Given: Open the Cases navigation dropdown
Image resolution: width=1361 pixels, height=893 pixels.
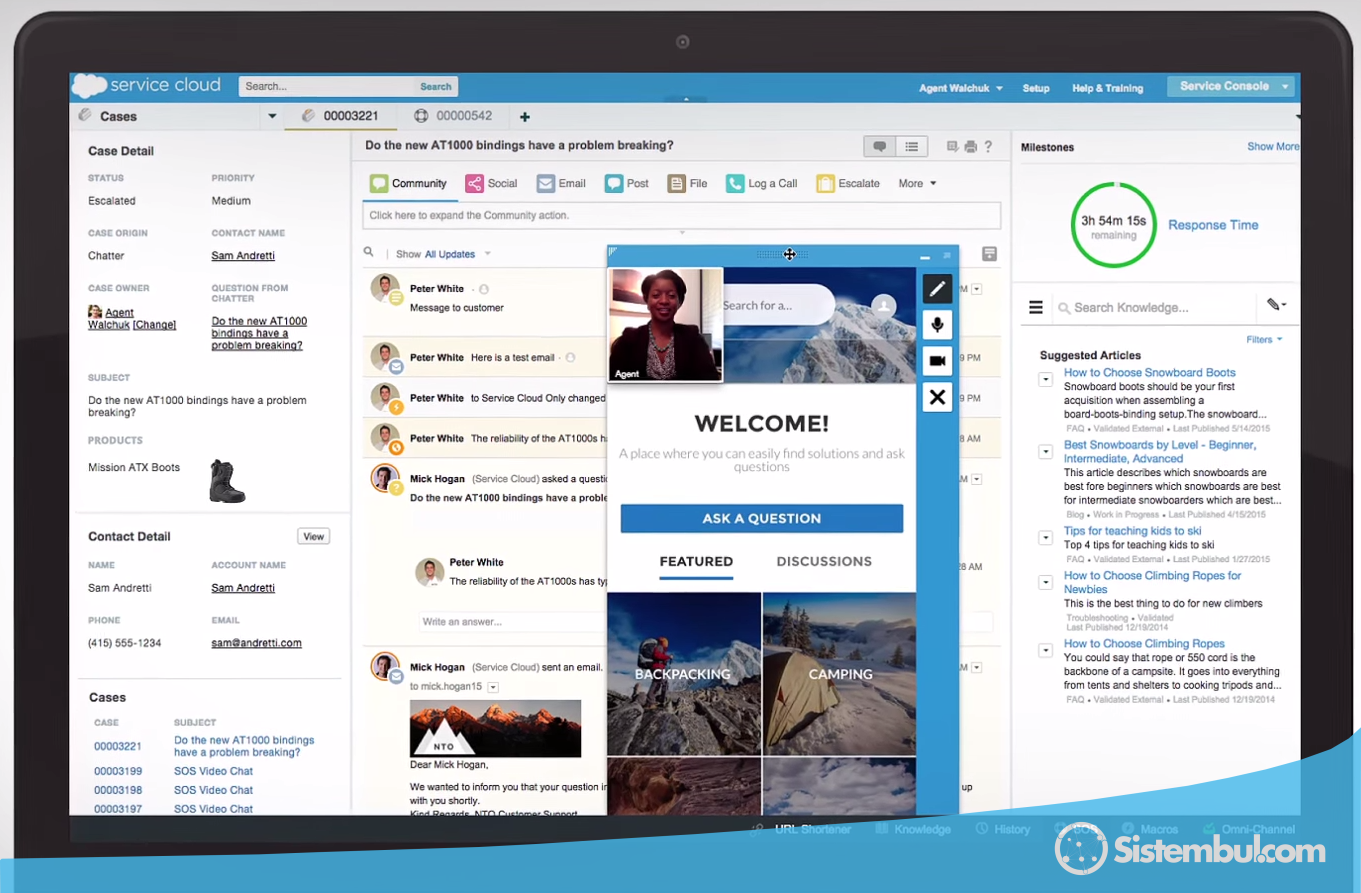Looking at the screenshot, I should tap(272, 117).
